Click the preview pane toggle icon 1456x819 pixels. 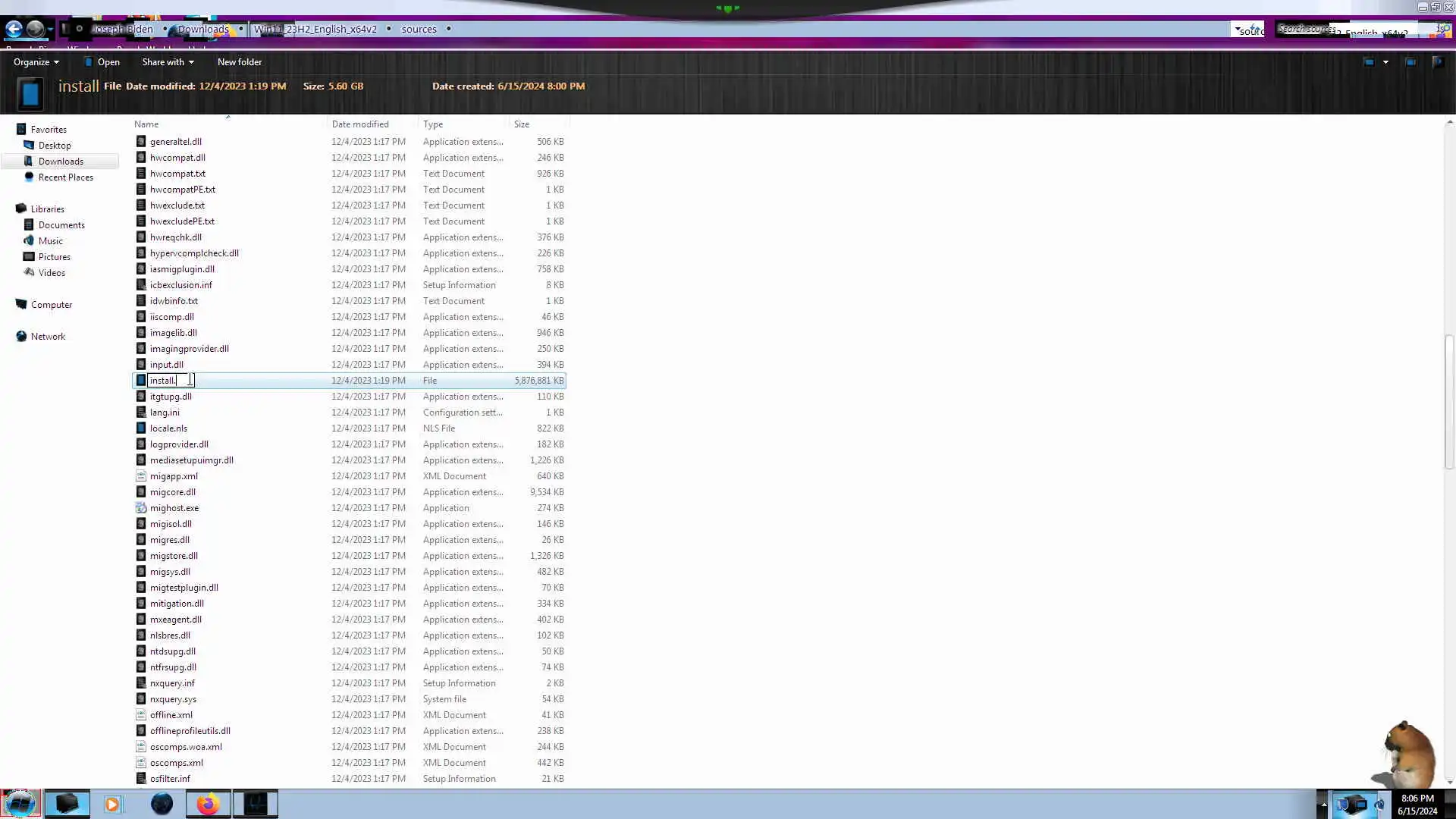tap(1410, 62)
